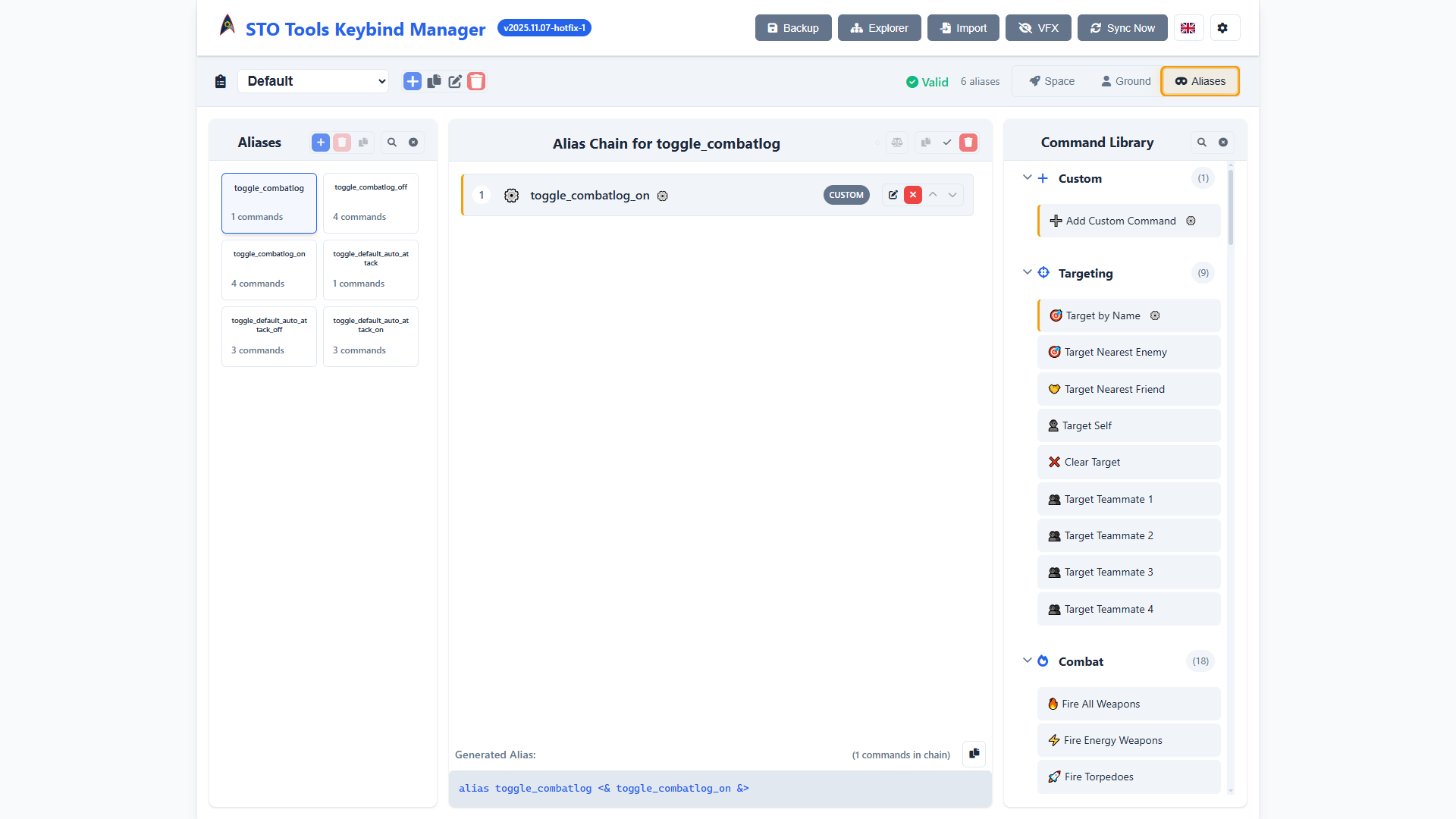The height and width of the screenshot is (819, 1456).
Task: Click the red delete profile trash icon
Action: coord(476,81)
